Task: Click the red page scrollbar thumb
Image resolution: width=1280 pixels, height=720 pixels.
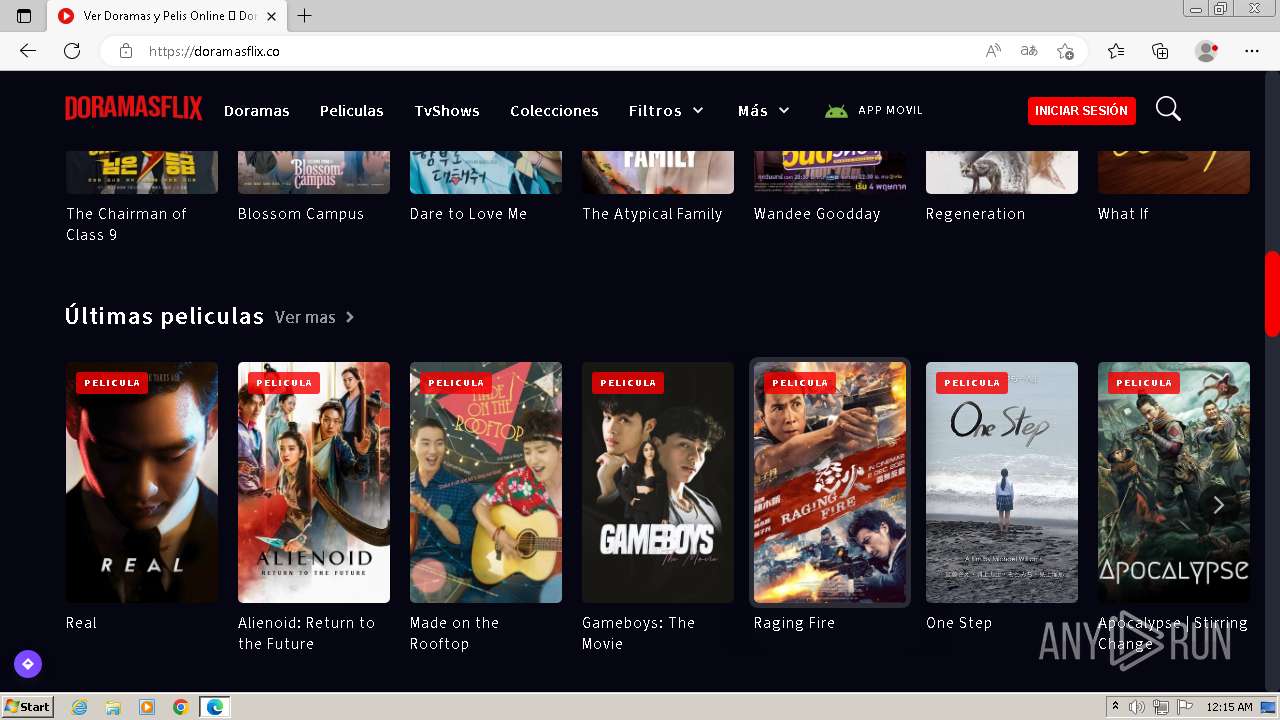Action: (x=1272, y=293)
